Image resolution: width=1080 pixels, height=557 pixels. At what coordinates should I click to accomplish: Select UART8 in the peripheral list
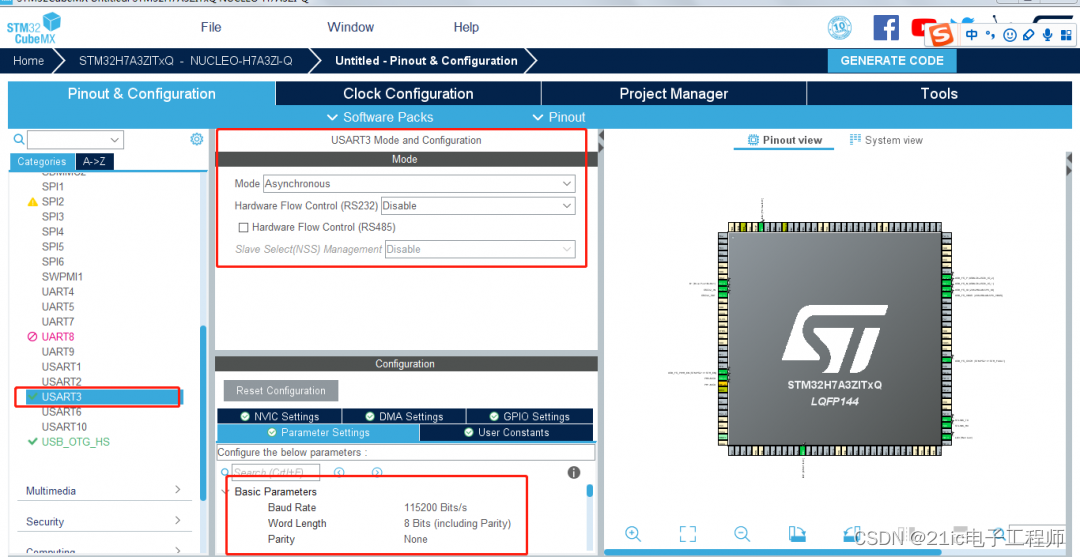(x=58, y=337)
